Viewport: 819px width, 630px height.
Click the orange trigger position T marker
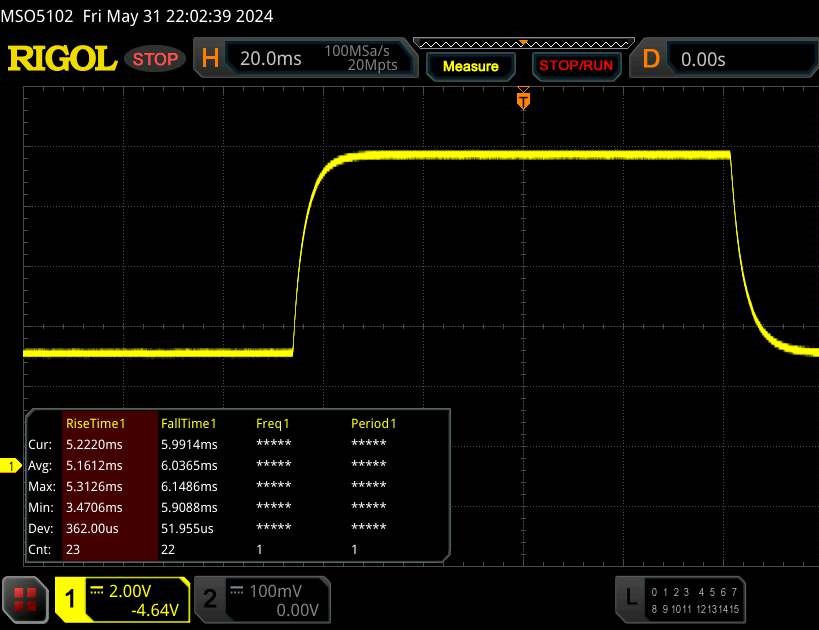click(x=522, y=99)
